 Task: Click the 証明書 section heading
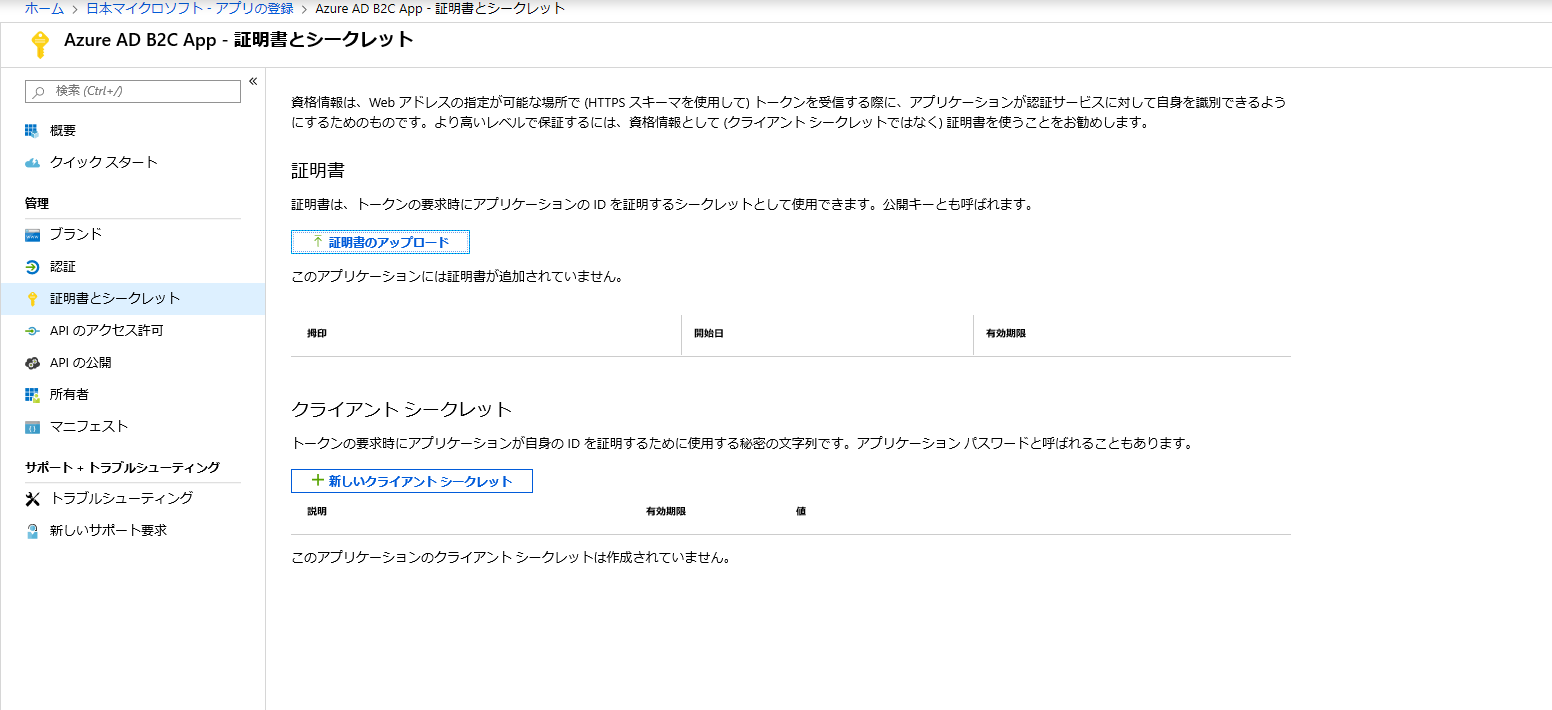(318, 171)
